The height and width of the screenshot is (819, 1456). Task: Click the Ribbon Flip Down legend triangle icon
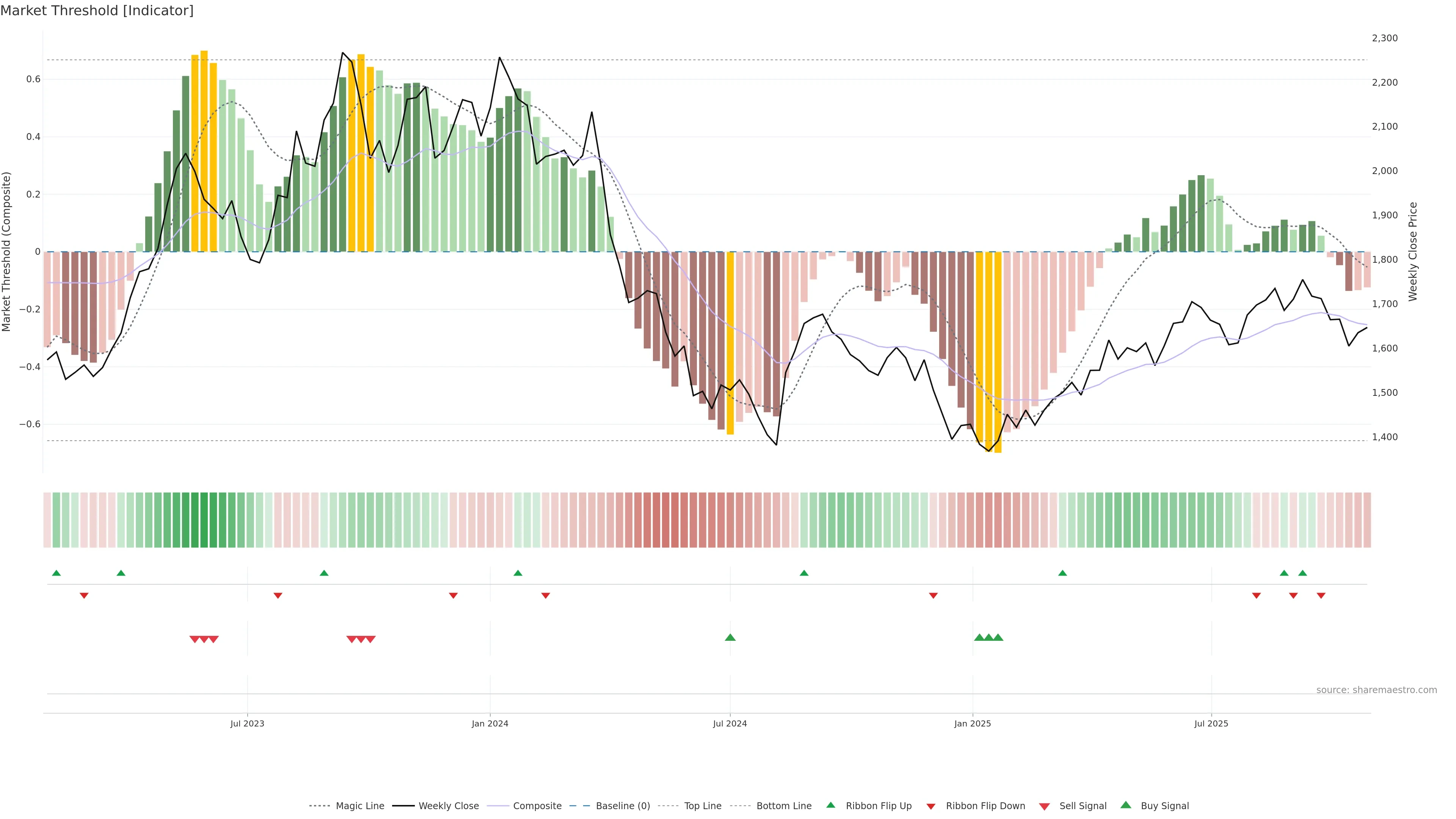coord(931,806)
